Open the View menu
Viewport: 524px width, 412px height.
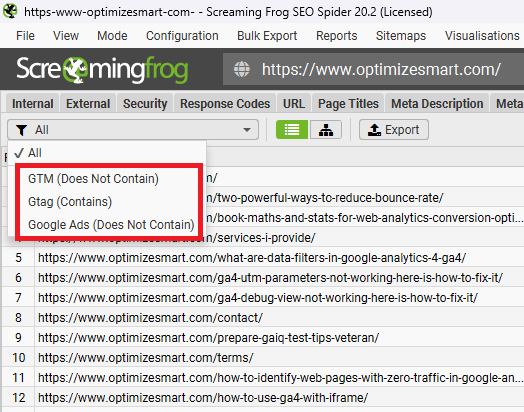(66, 36)
